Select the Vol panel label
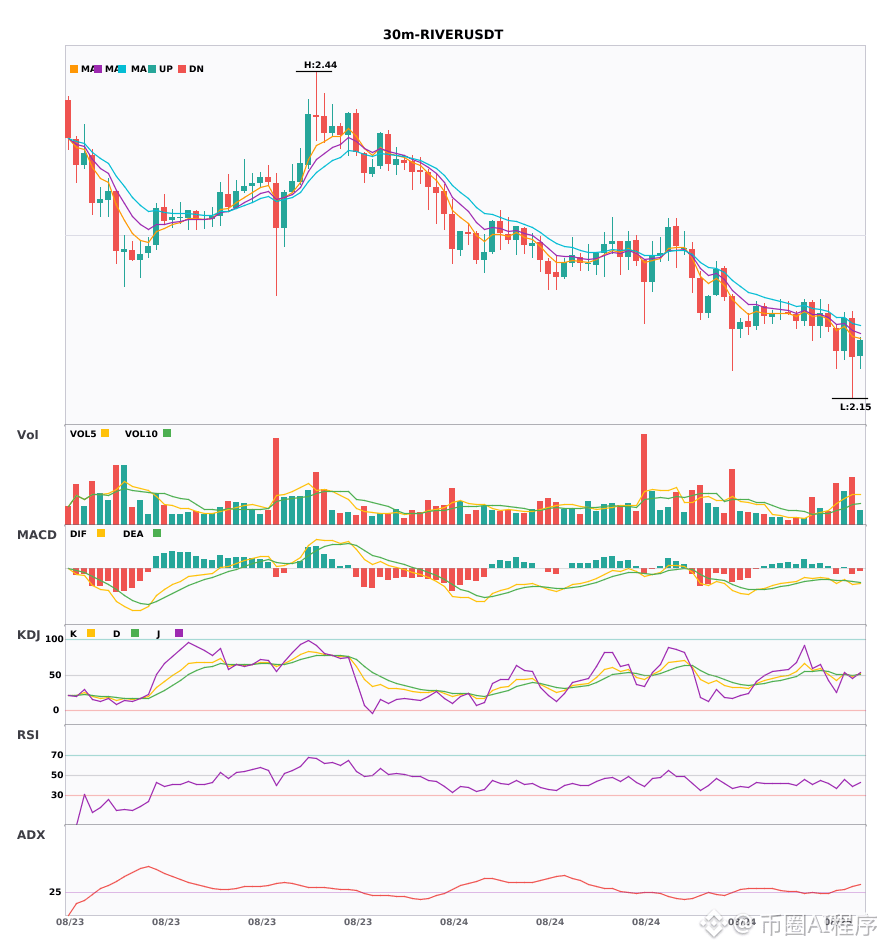 coord(27,434)
